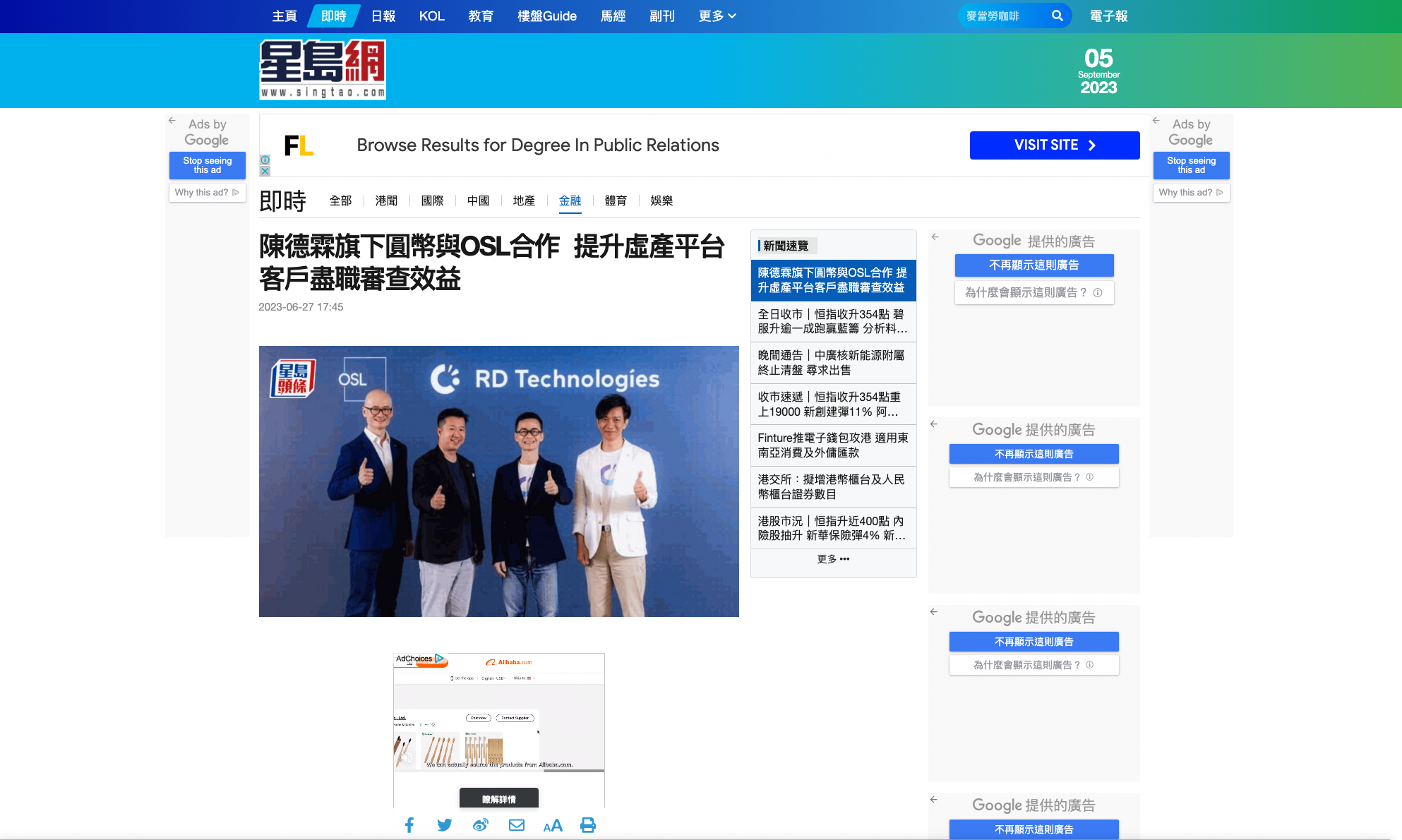Focus the search field showing 麥當勞咖啡
Screen dimensions: 1402x840
1004,16
